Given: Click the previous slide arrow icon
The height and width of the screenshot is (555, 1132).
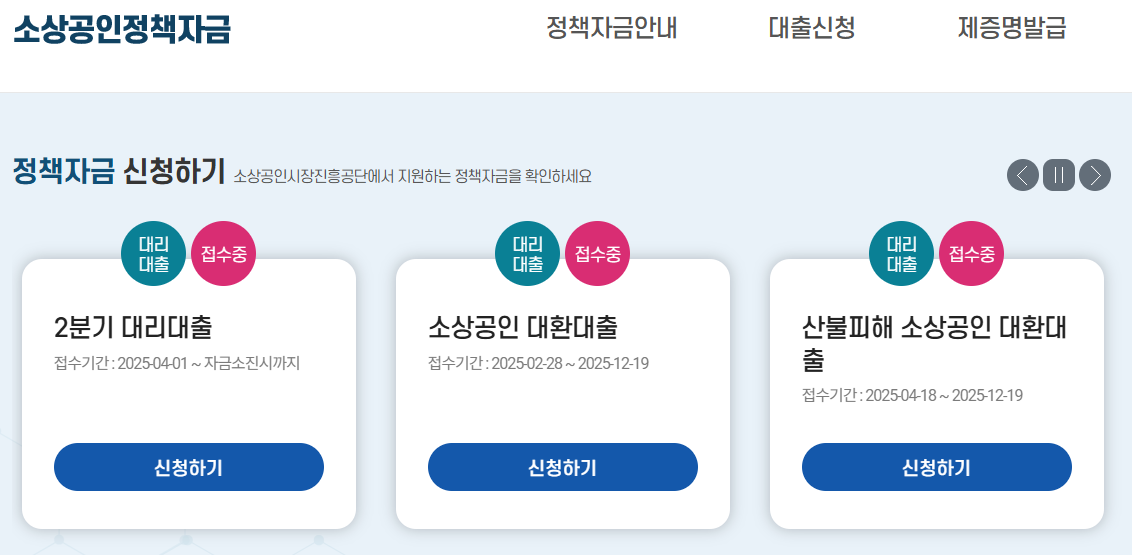Looking at the screenshot, I should pyautogui.click(x=1023, y=175).
